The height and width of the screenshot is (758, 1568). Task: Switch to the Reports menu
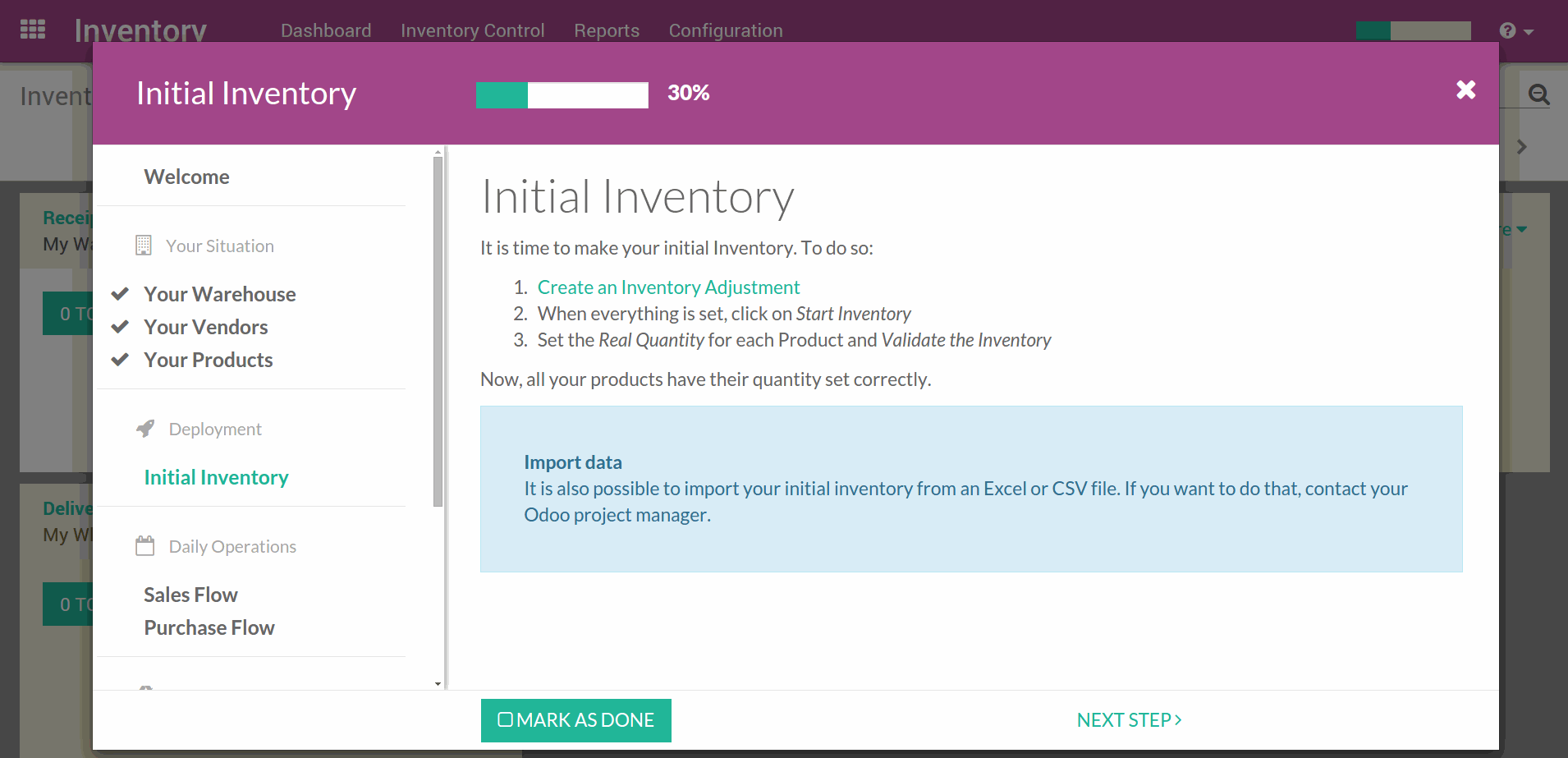pos(607,30)
